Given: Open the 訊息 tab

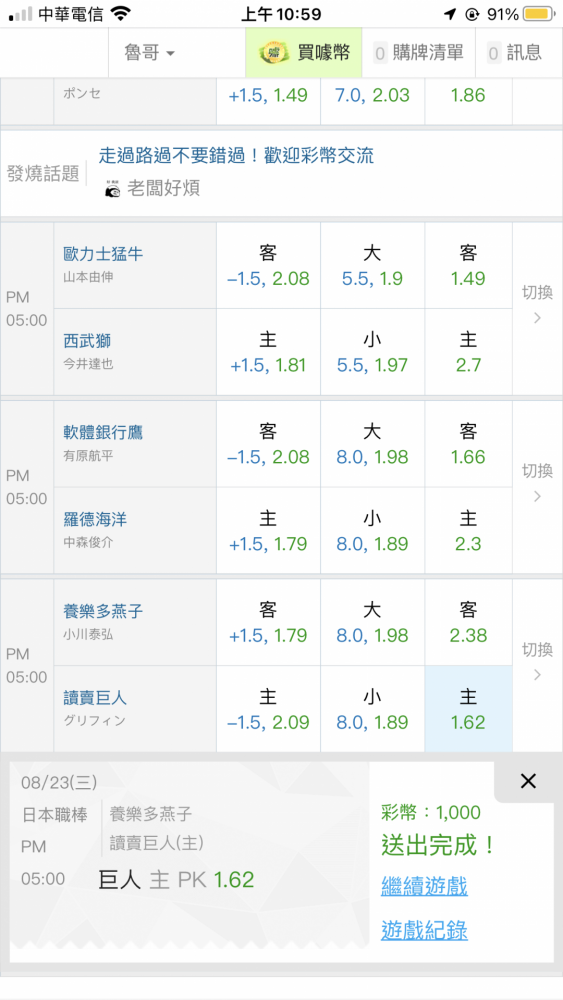Looking at the screenshot, I should [x=514, y=53].
